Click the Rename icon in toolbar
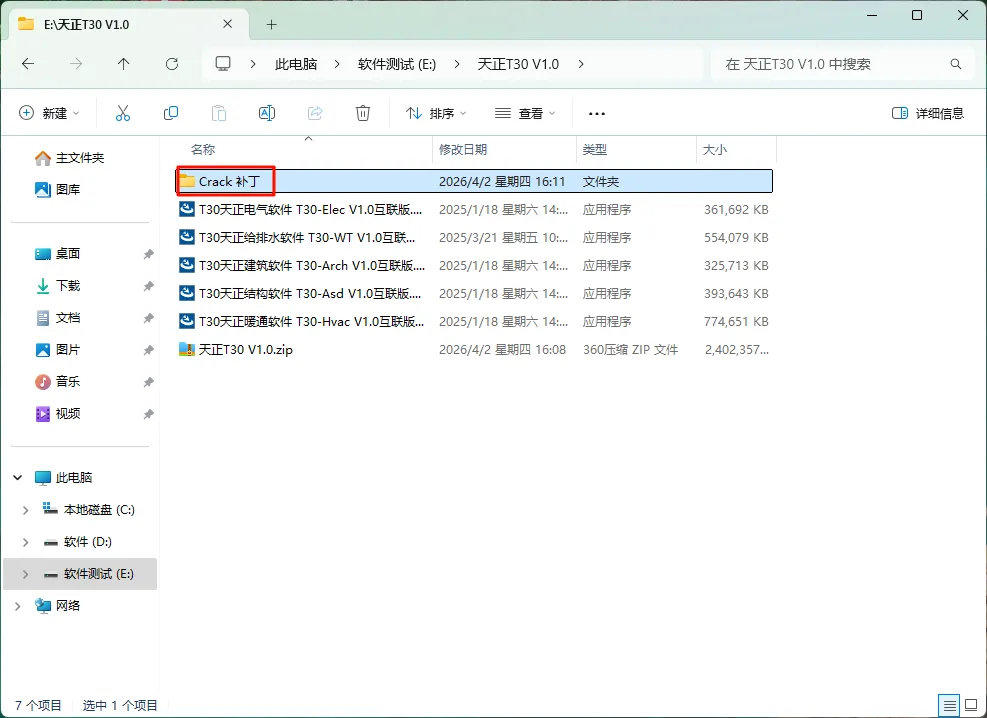987x718 pixels. point(267,113)
